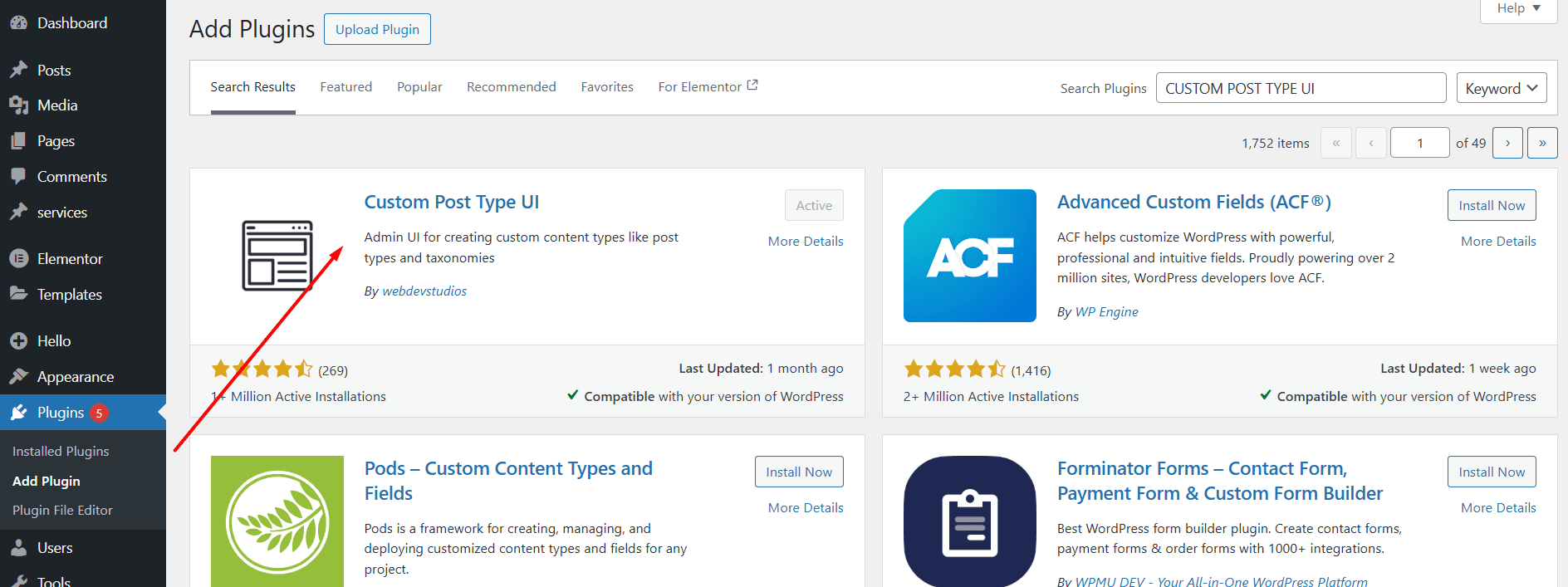Go to the next results page
Viewport: 1568px width, 587px height.
click(x=1507, y=143)
